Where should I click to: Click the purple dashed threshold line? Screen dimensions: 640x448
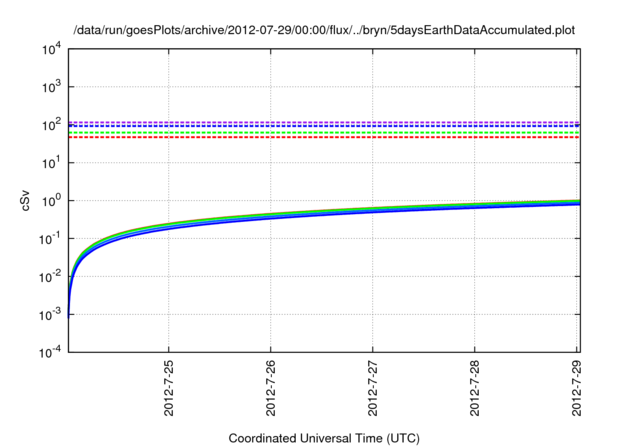324,122
